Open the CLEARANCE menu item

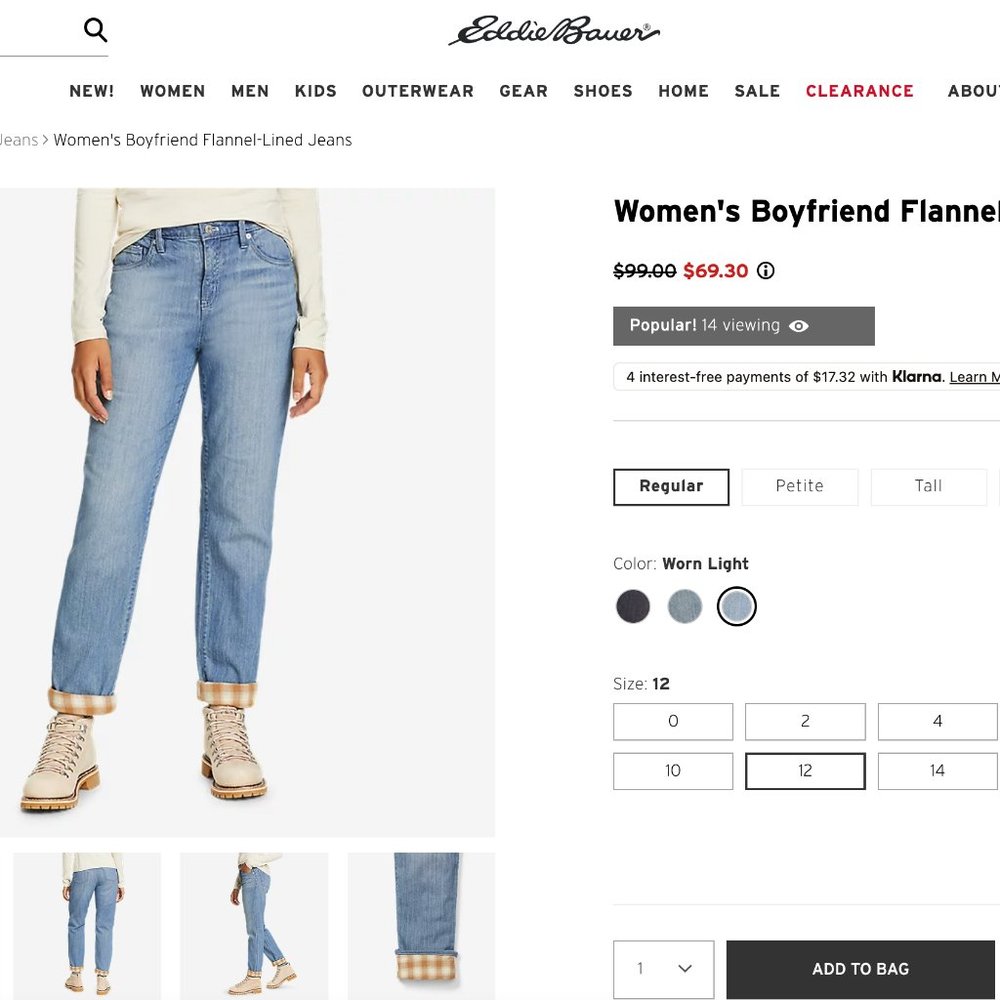(x=860, y=91)
